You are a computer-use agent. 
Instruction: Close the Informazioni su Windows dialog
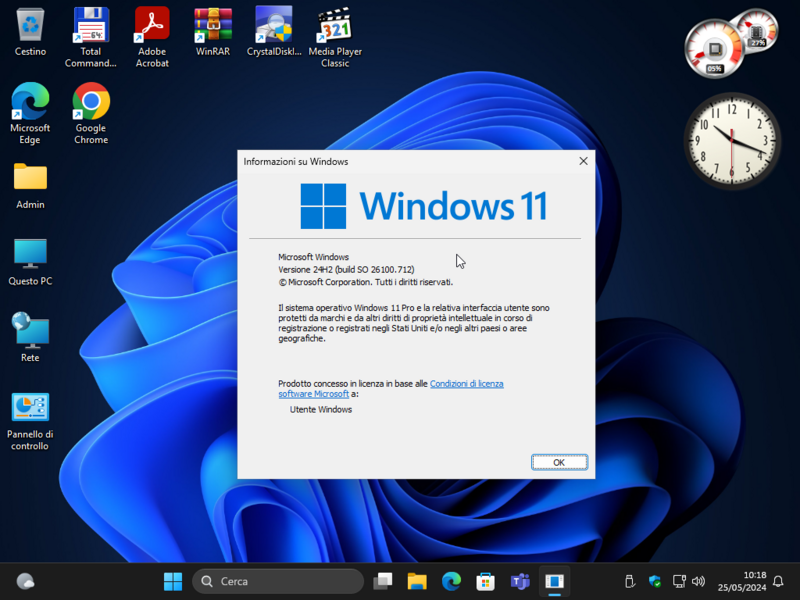click(x=583, y=161)
